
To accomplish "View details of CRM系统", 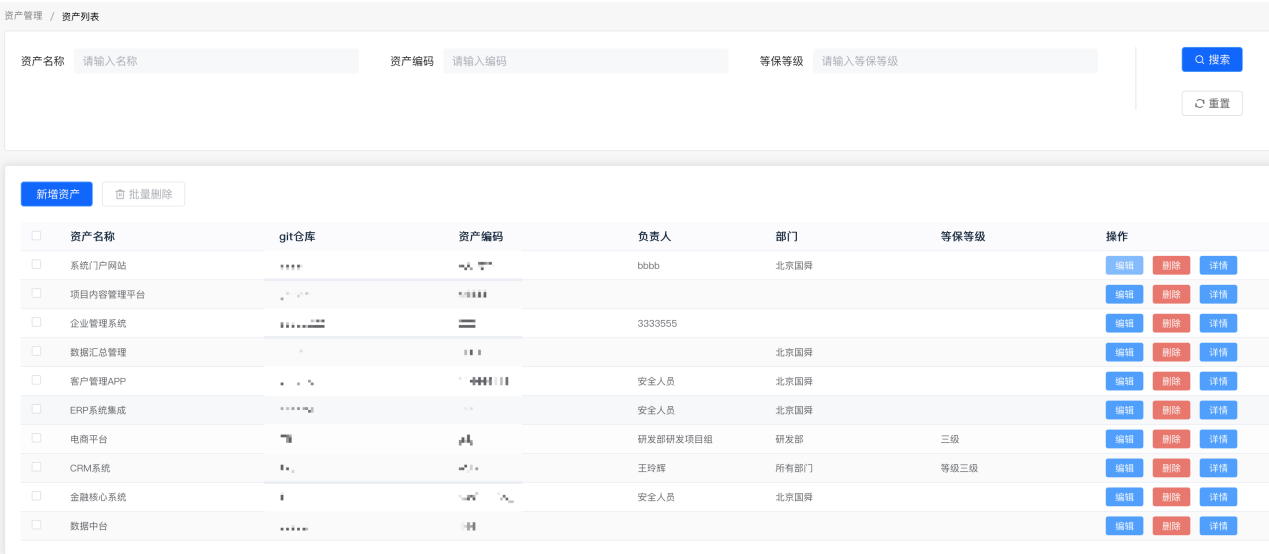I will [1218, 468].
